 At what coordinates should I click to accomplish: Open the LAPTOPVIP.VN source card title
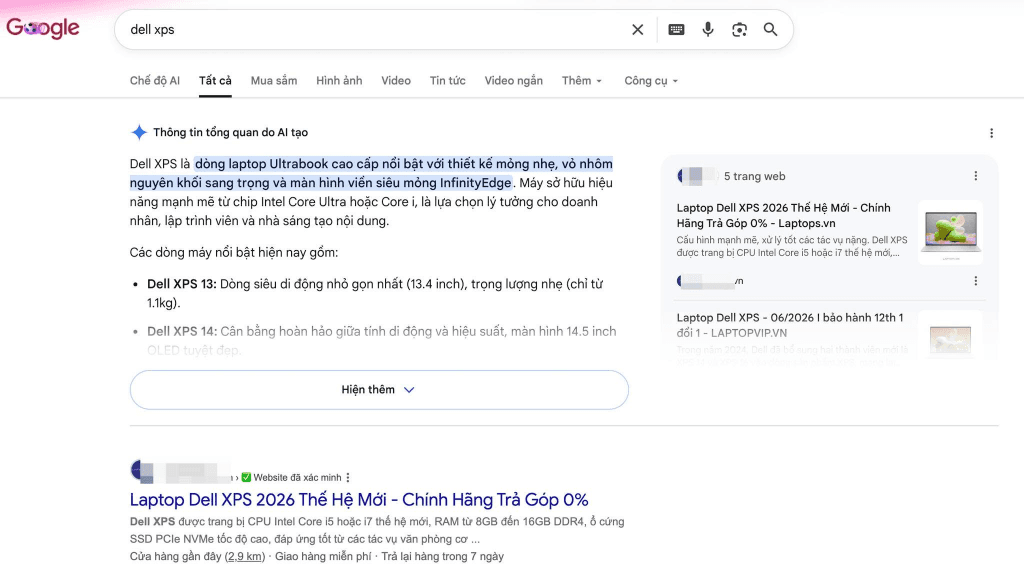[790, 325]
